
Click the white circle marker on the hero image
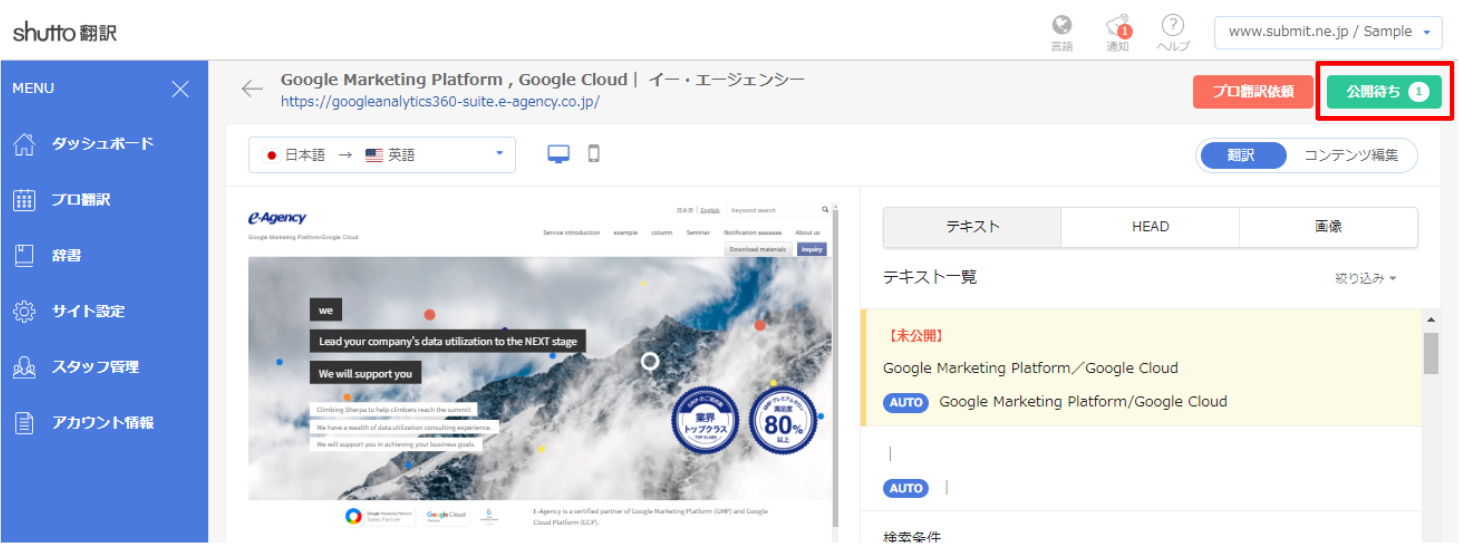pos(650,361)
